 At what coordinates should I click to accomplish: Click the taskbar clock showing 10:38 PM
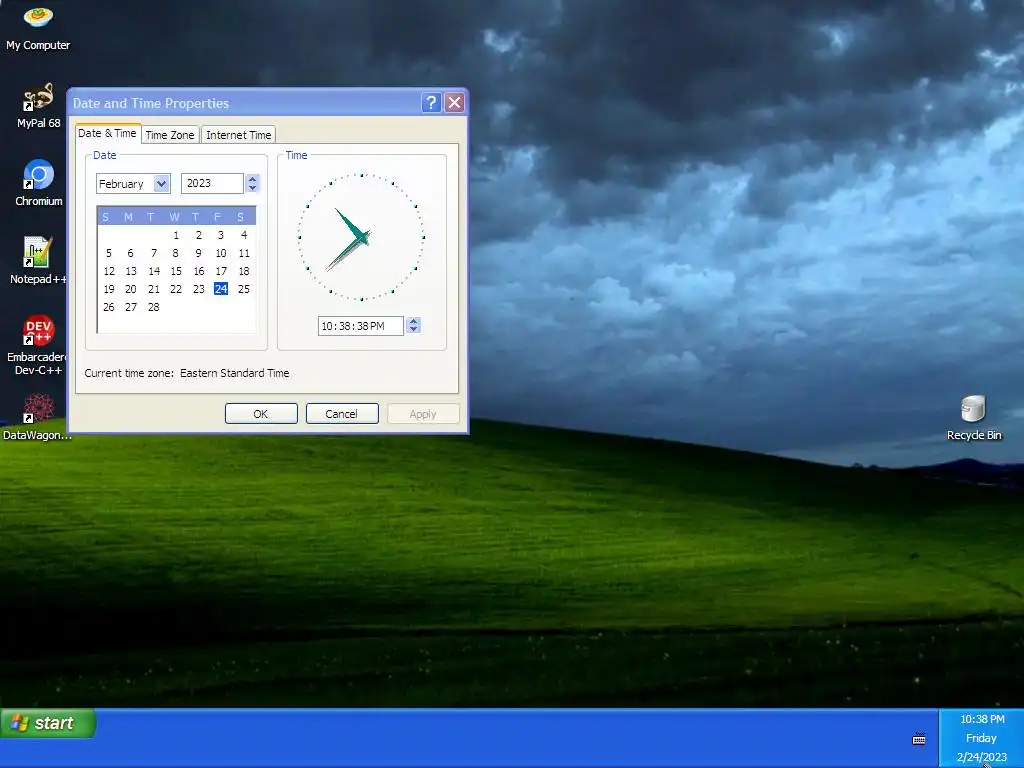coord(982,719)
